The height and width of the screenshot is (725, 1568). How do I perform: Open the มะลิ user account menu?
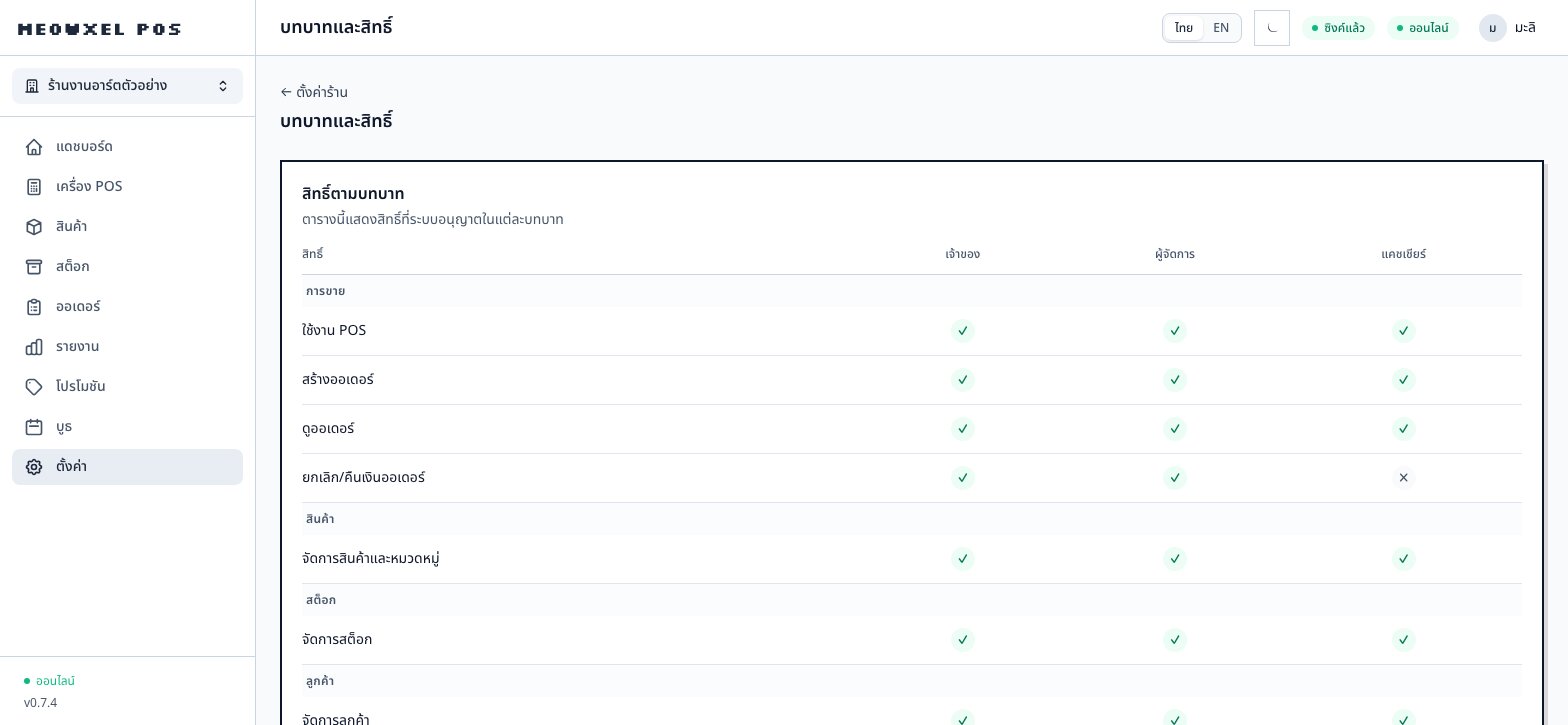click(x=1507, y=28)
